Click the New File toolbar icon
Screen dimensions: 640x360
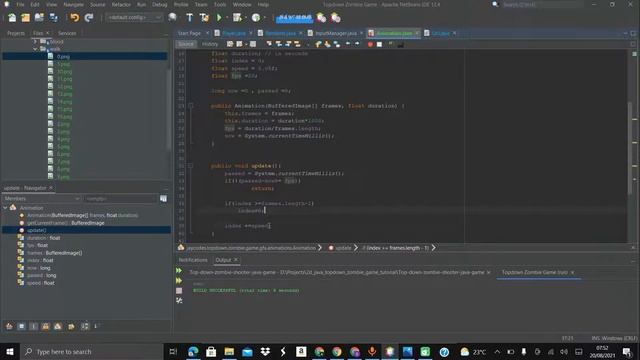(x=12, y=18)
